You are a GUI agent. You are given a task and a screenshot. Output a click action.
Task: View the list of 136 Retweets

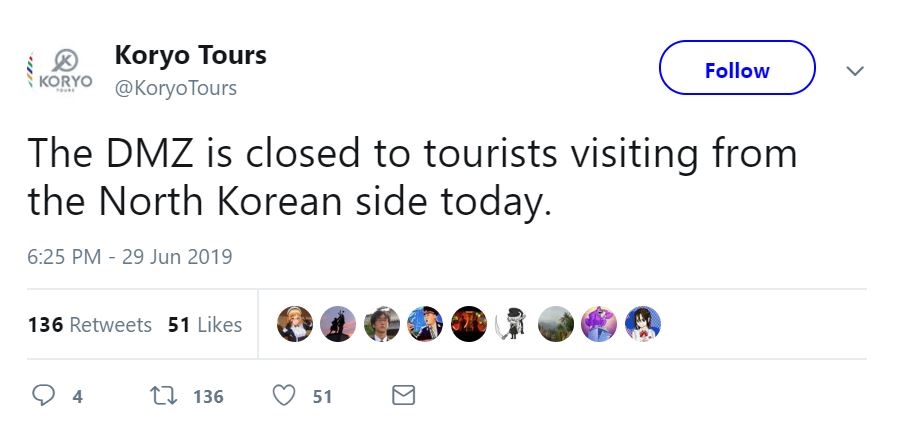[x=90, y=325]
